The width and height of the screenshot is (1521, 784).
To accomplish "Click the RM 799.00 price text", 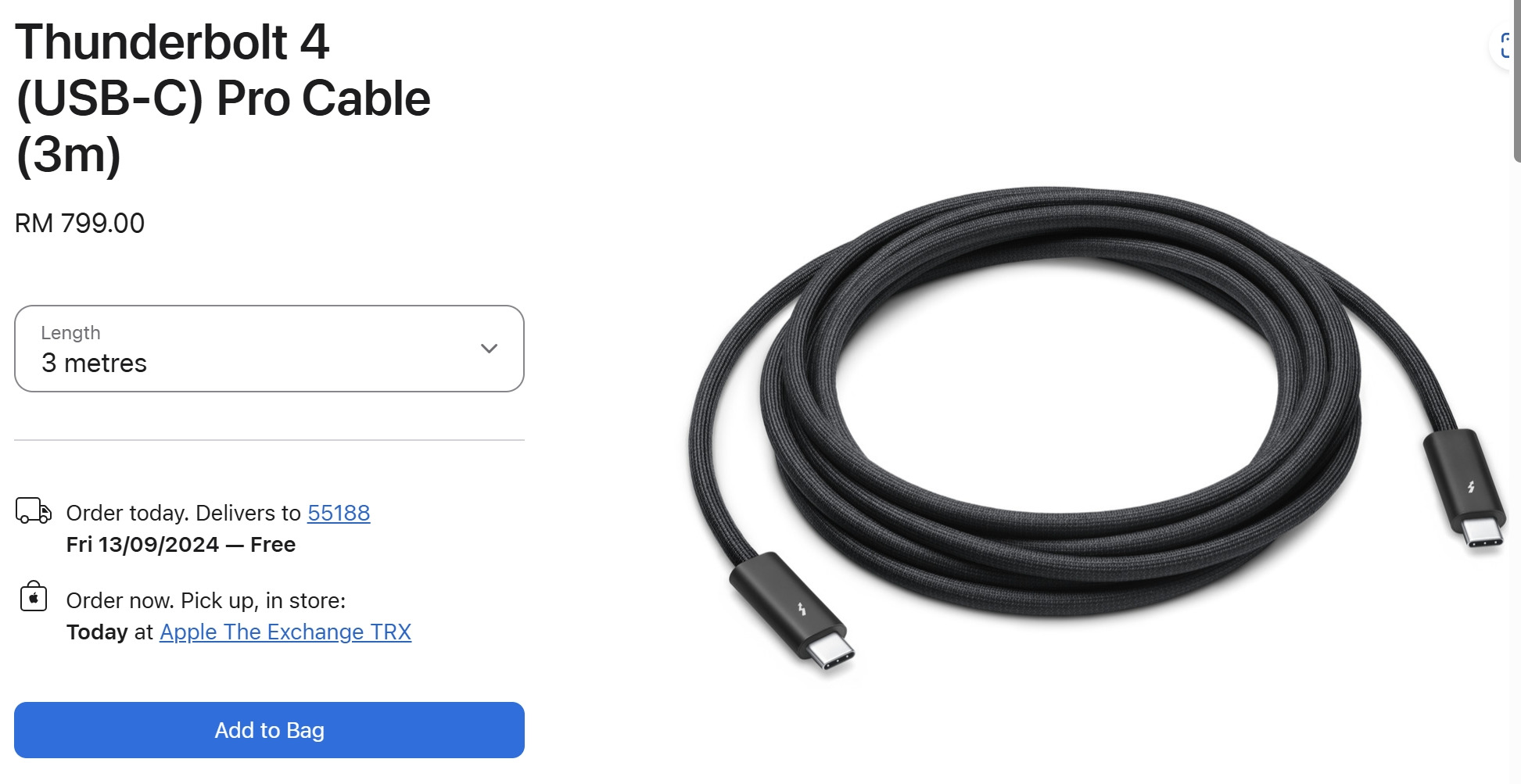I will pyautogui.click(x=80, y=224).
